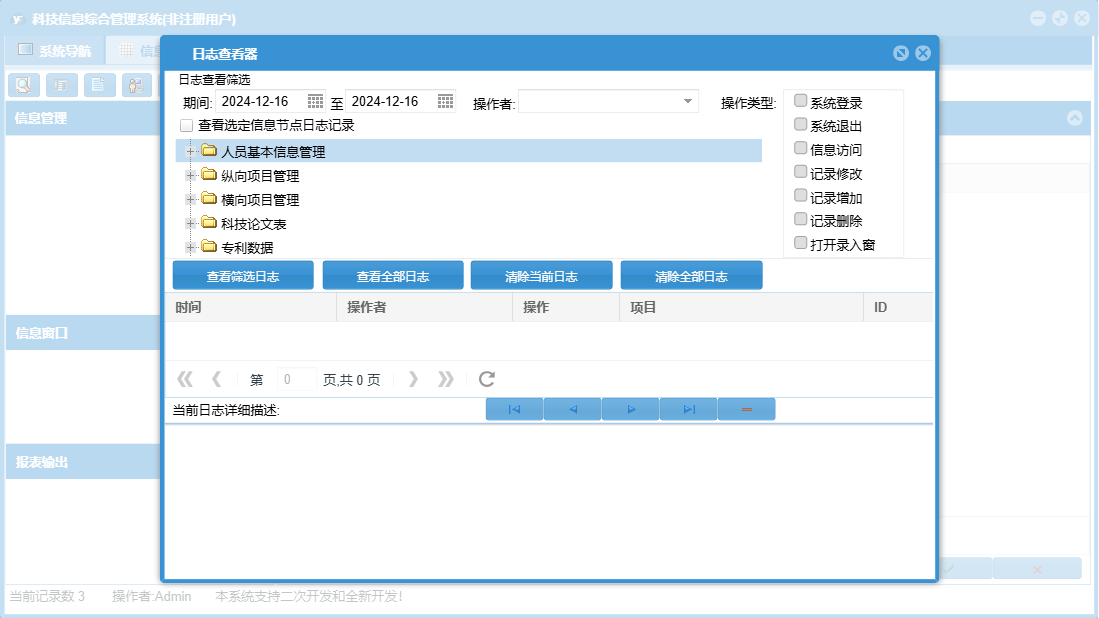Click the 日志查看器 dialog restore icon

(901, 53)
